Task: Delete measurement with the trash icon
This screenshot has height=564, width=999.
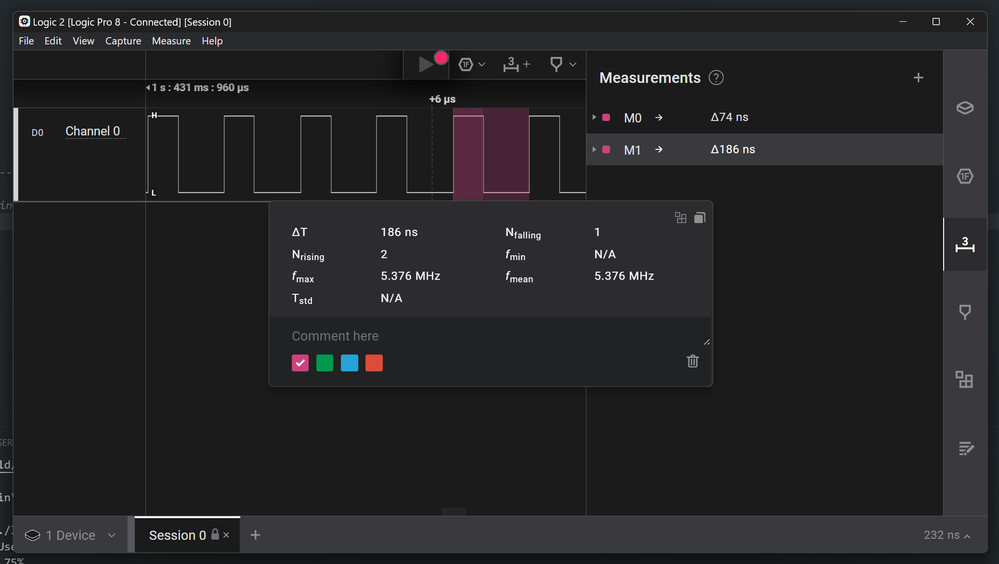Action: coord(692,361)
